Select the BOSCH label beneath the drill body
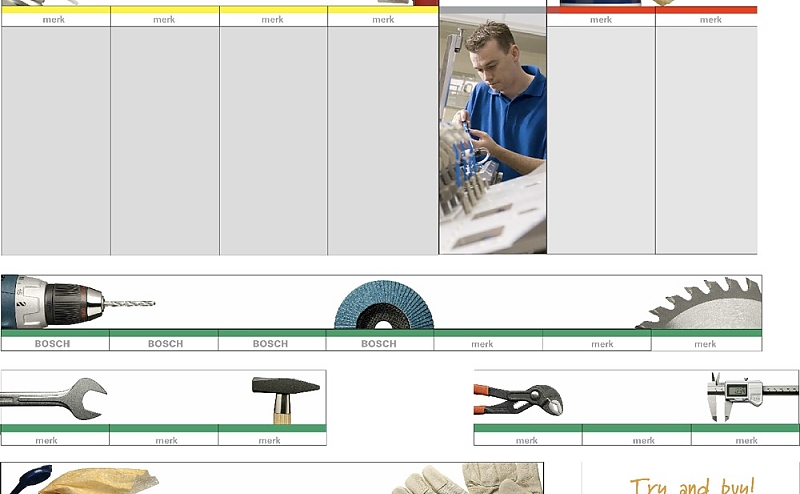This screenshot has width=800, height=494. (x=52, y=344)
